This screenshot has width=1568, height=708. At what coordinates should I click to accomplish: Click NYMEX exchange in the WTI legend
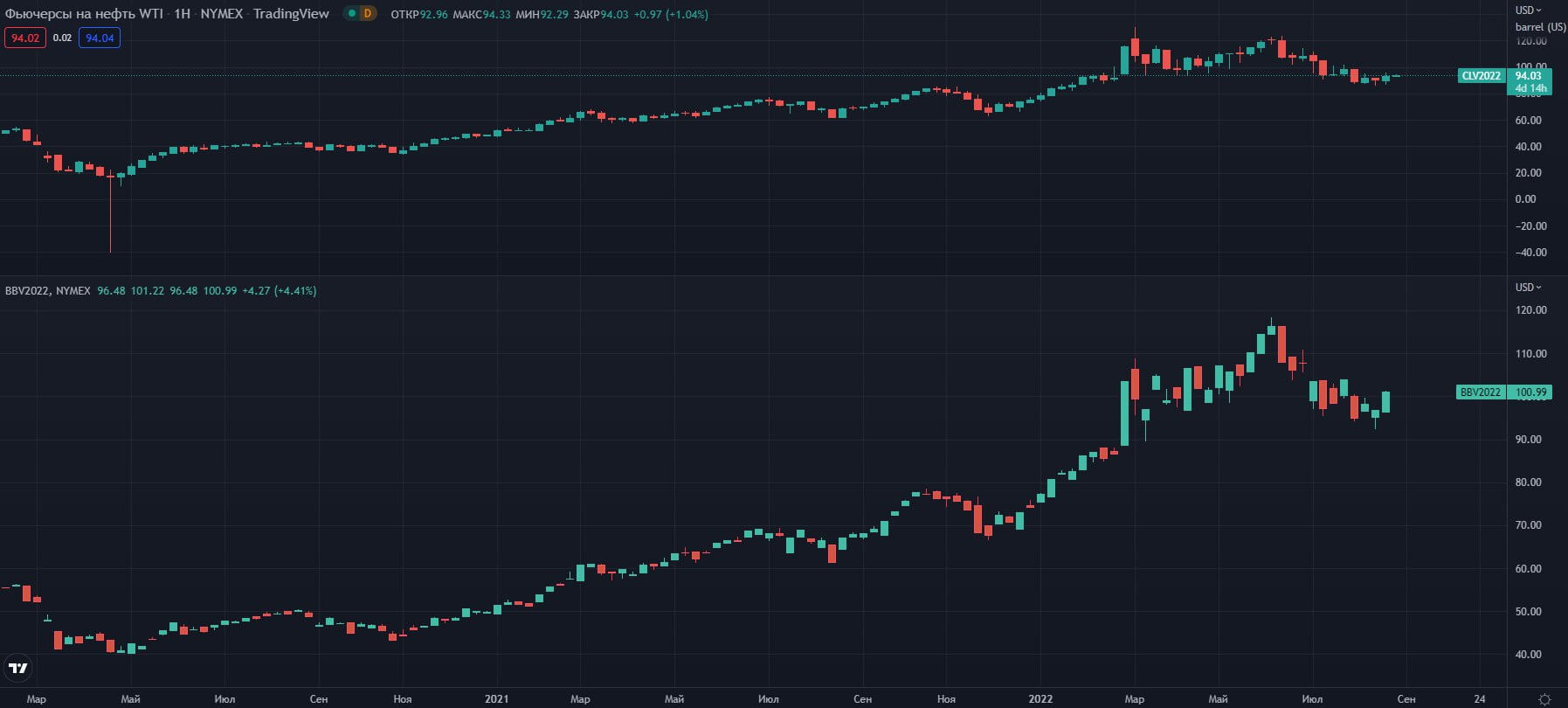tap(222, 14)
